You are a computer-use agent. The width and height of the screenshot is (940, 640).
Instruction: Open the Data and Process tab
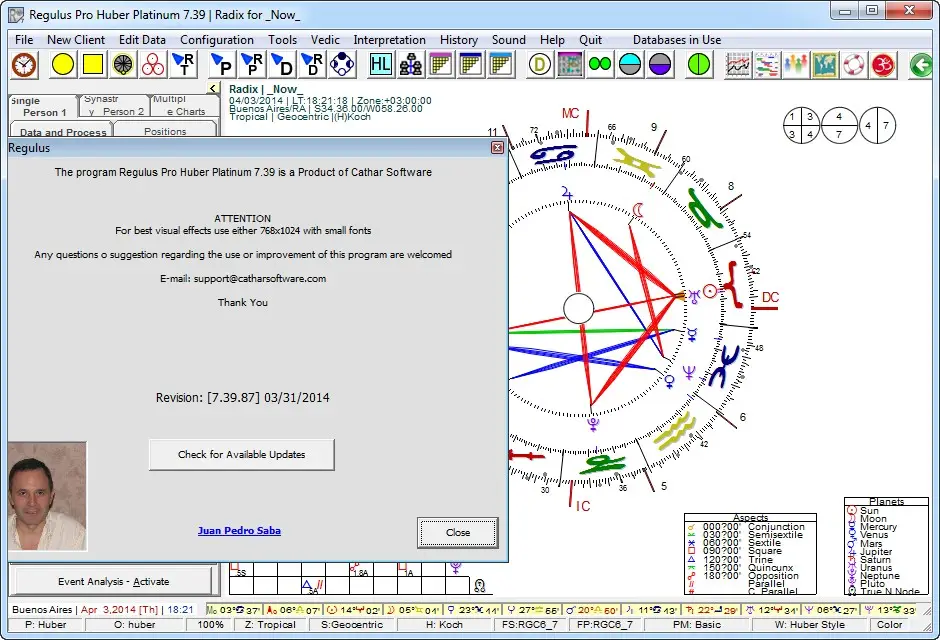point(62,131)
